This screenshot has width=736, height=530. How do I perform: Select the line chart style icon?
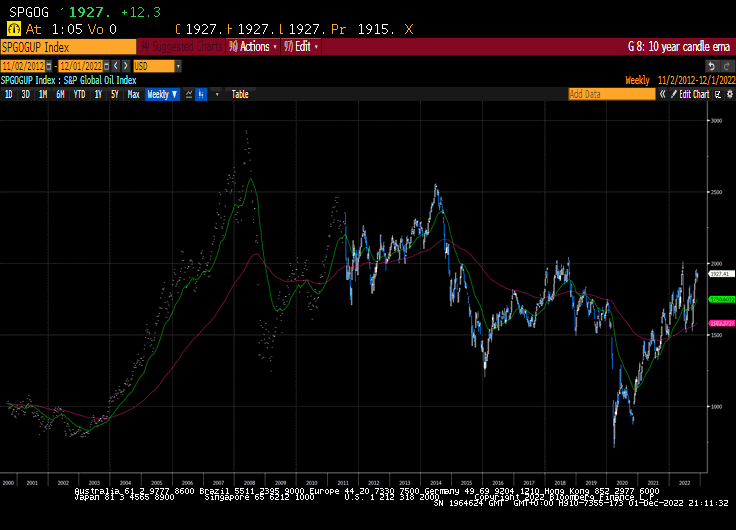click(x=189, y=94)
